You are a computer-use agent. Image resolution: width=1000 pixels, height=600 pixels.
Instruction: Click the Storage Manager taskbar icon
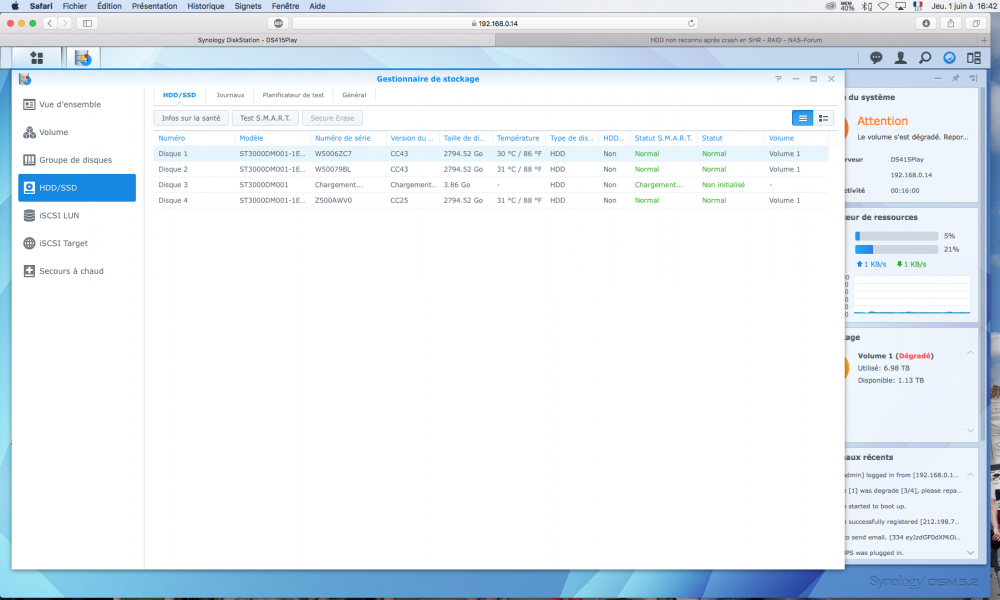point(83,58)
